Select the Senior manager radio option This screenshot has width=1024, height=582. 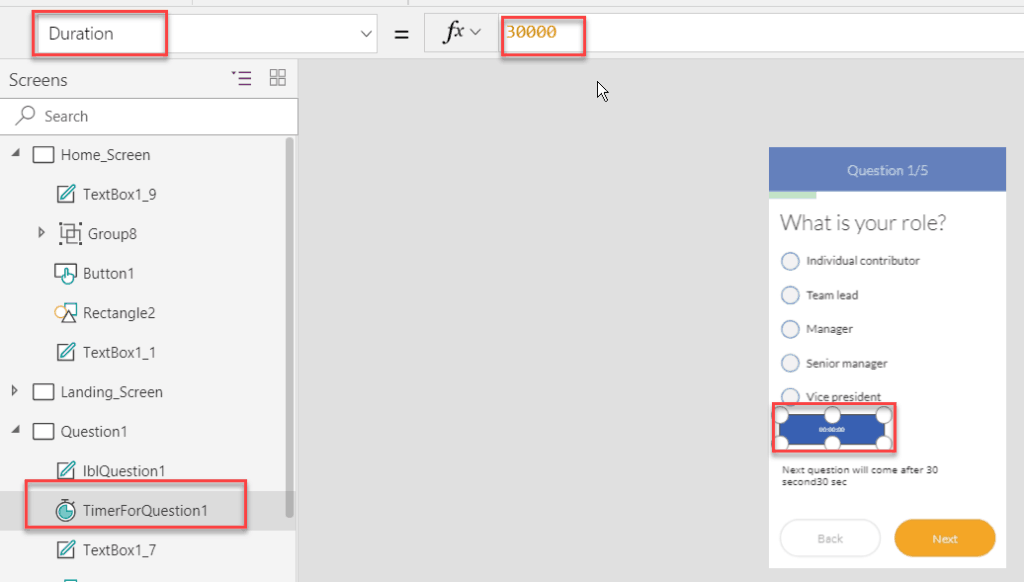tap(790, 363)
